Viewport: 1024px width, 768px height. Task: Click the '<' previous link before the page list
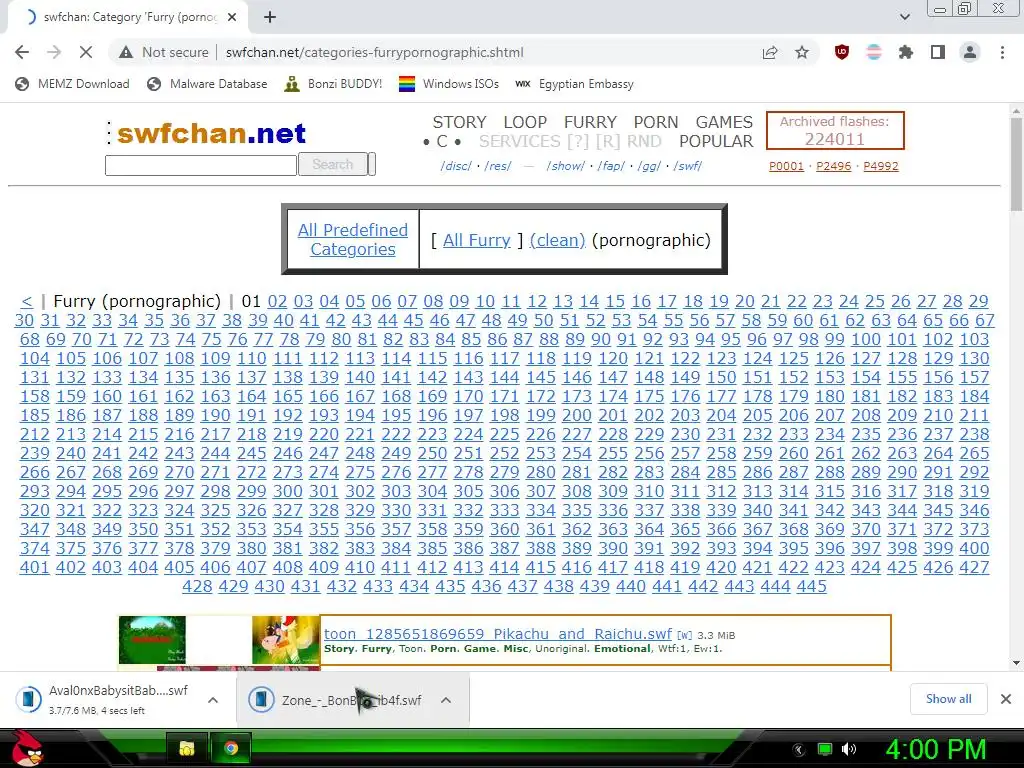26,302
